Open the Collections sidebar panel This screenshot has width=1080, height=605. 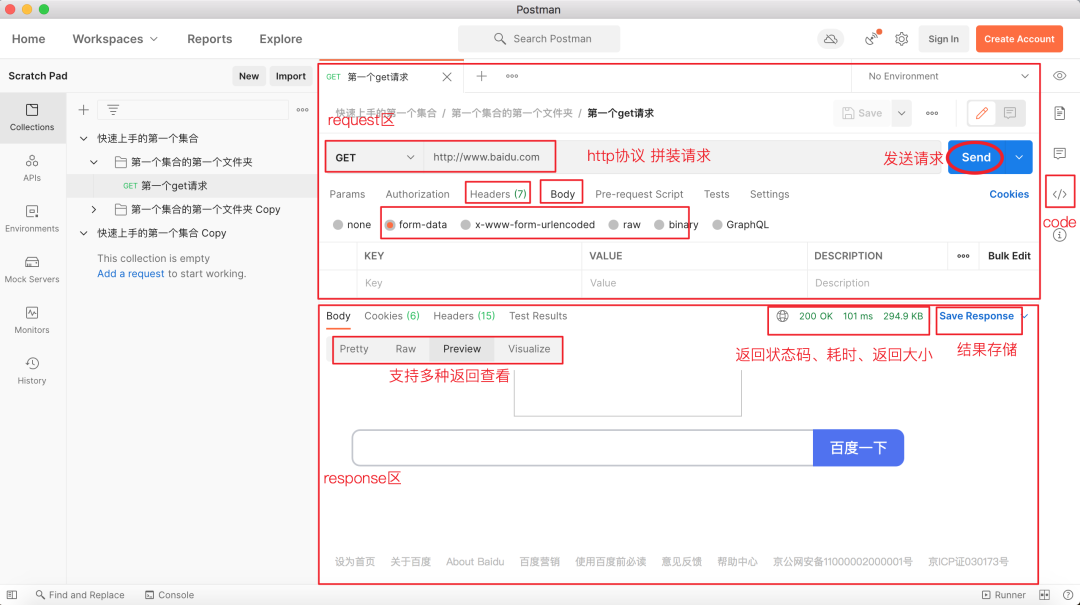[x=32, y=117]
